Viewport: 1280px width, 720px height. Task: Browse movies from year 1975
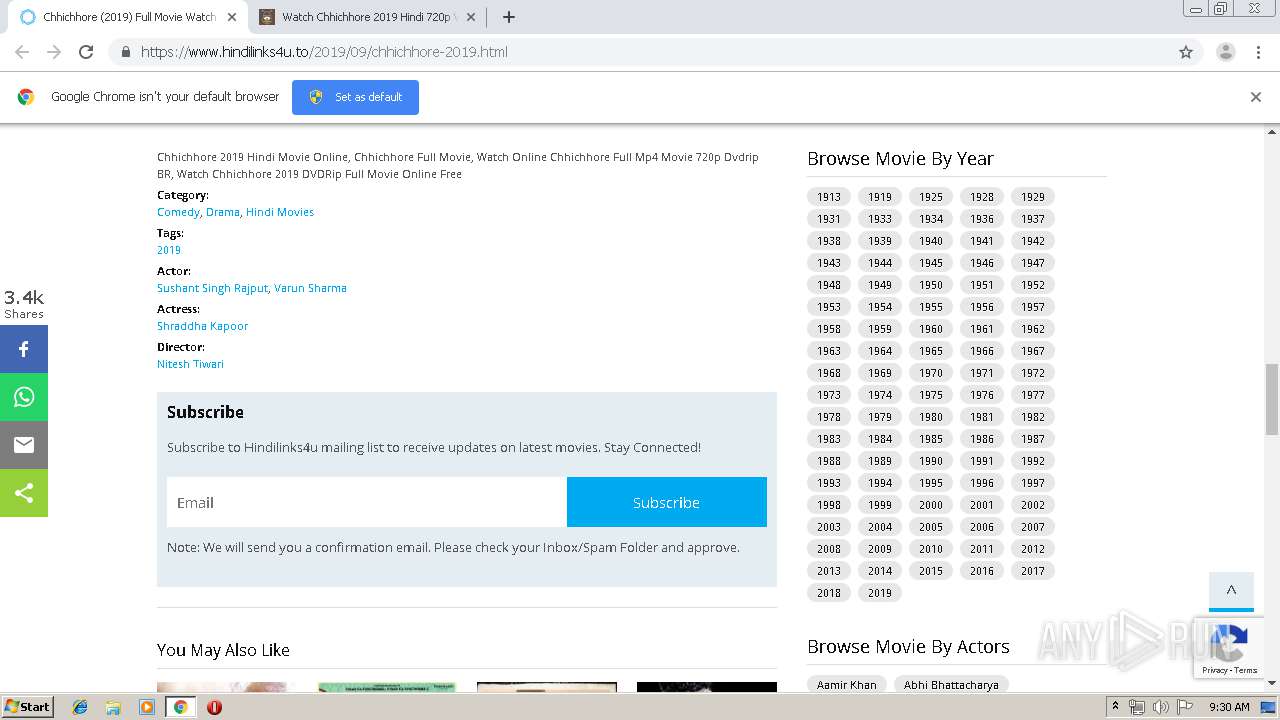[931, 395]
